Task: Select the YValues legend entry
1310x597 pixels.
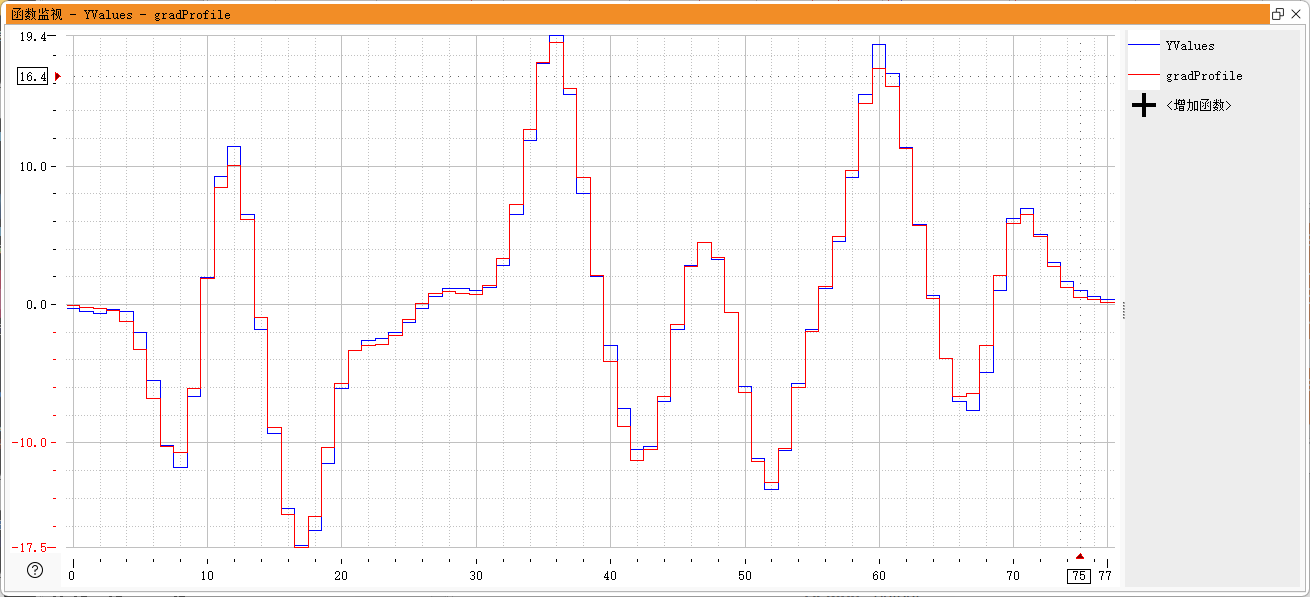Action: pyautogui.click(x=1190, y=46)
